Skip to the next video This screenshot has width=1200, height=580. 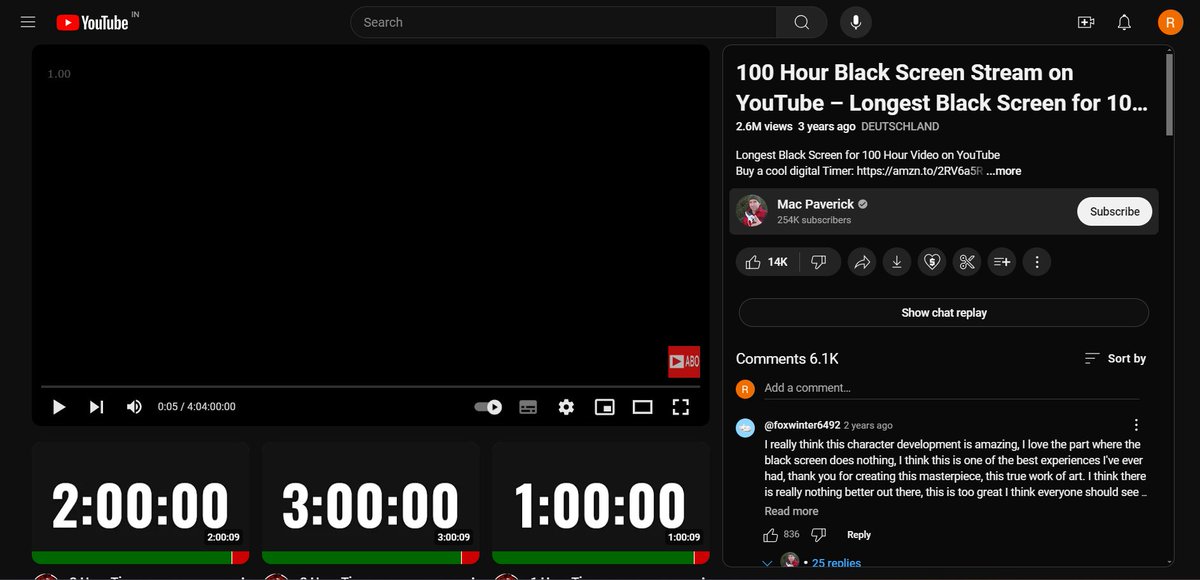96,407
